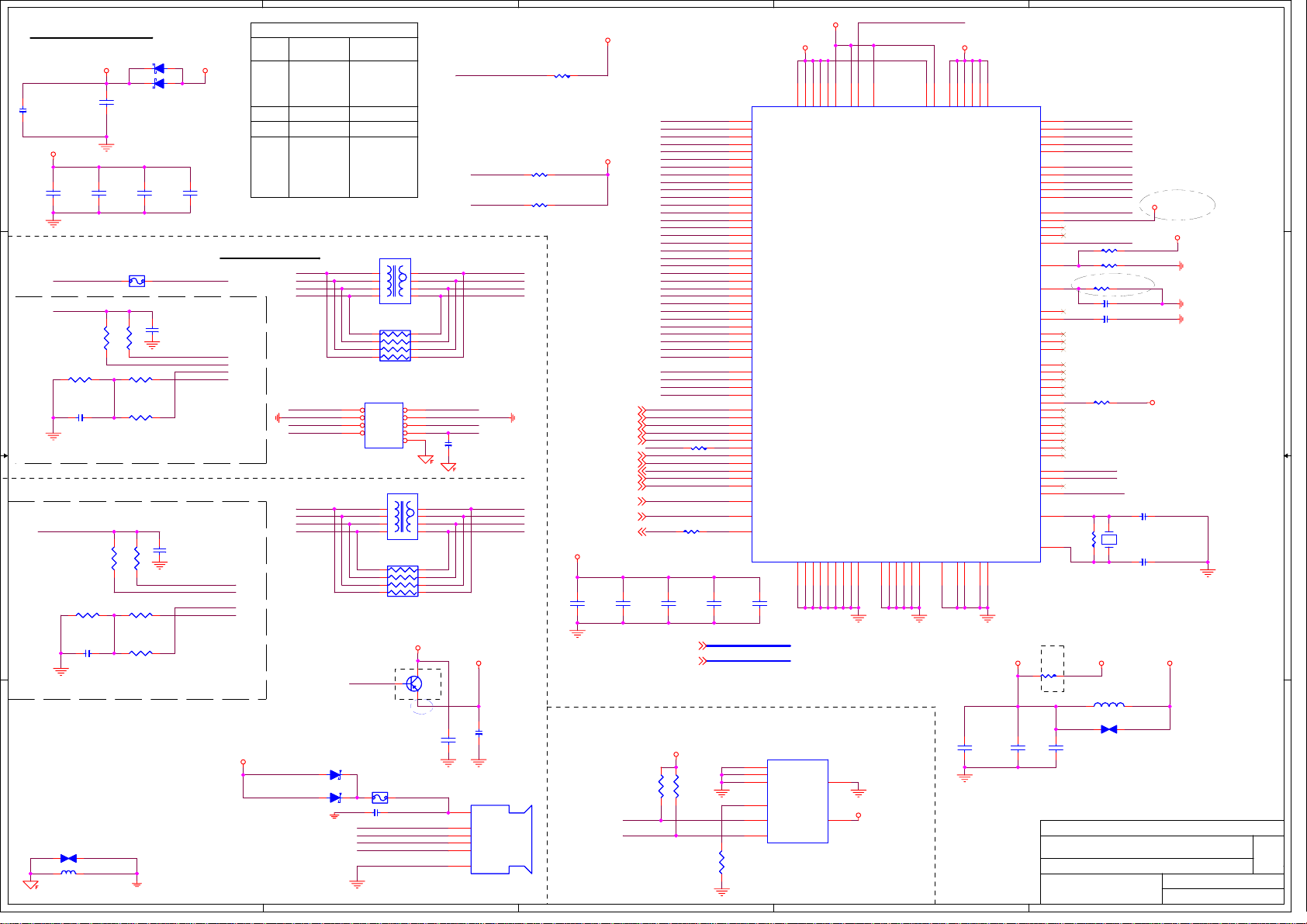The width and height of the screenshot is (1307, 924).
Task: Click the upper diode feeding the connector fuse
Action: pyautogui.click(x=335, y=775)
